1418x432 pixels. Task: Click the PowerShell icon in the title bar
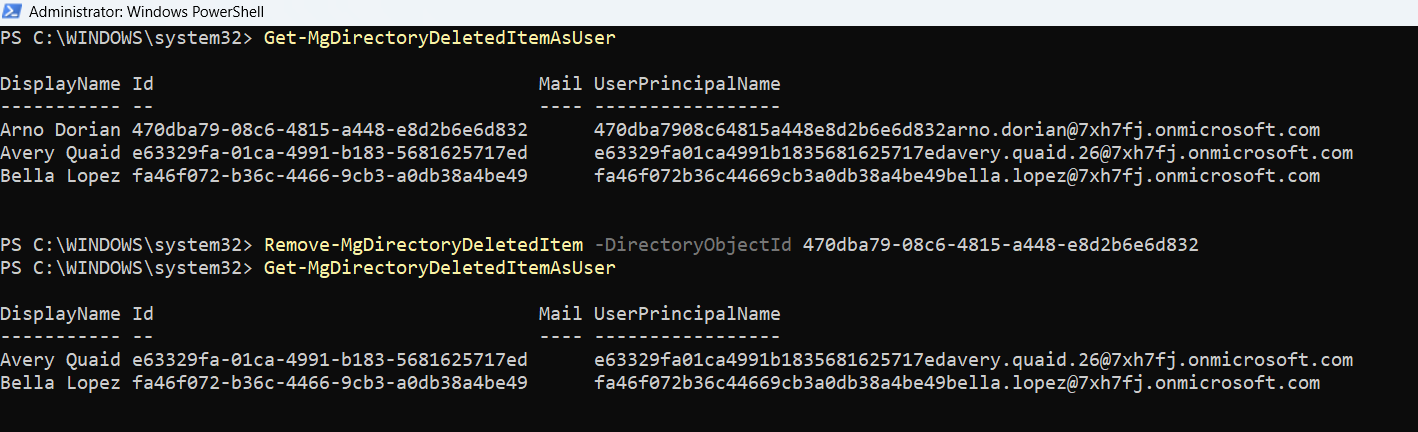(x=13, y=12)
